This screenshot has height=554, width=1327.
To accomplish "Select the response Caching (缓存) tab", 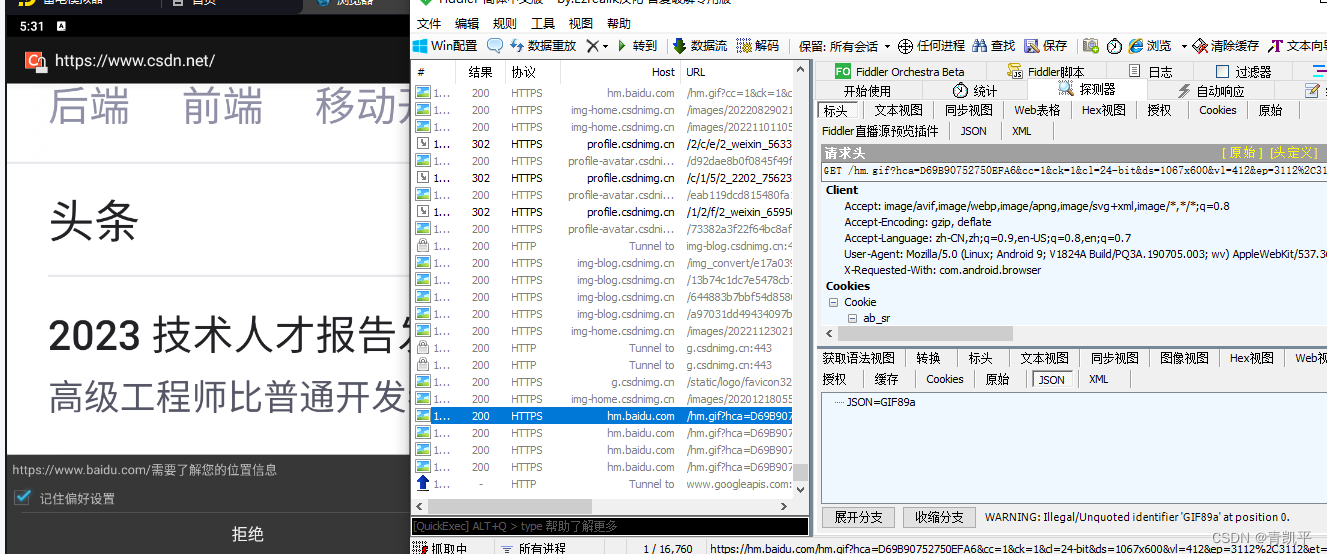I will click(886, 379).
